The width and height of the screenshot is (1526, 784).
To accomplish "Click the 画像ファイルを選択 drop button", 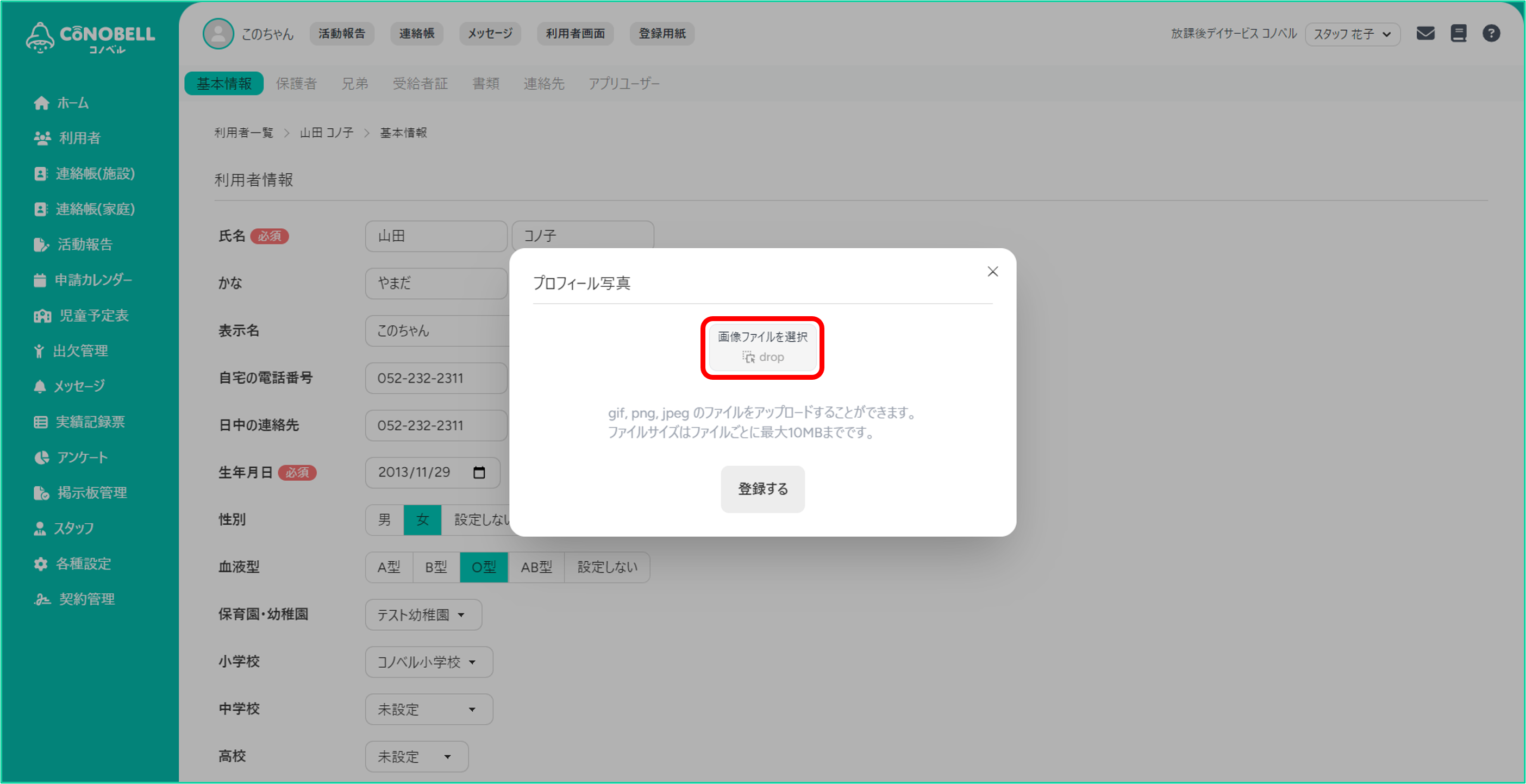I will click(762, 348).
